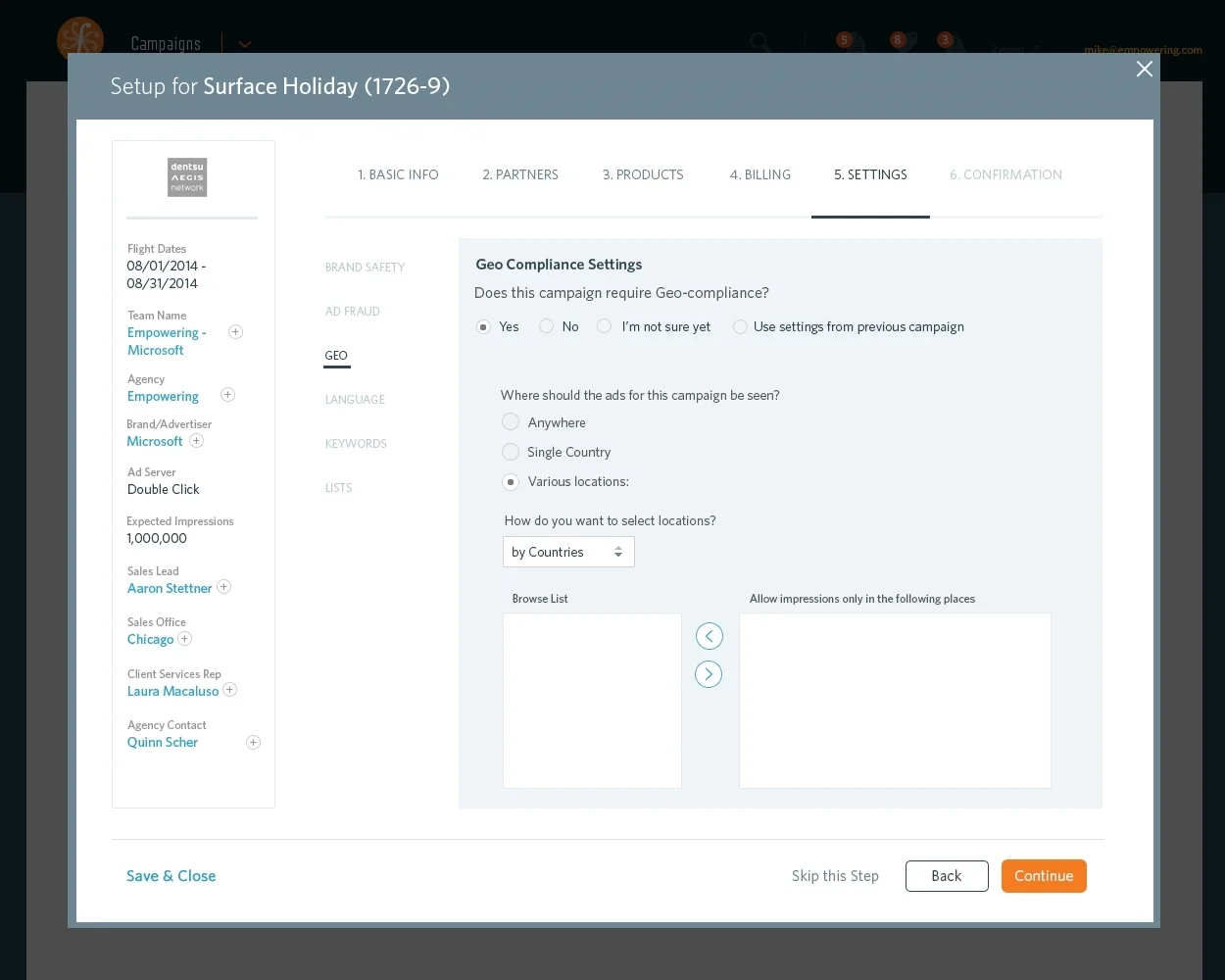Viewport: 1225px width, 980px height.
Task: Go to 4. Billing tab
Action: click(760, 174)
